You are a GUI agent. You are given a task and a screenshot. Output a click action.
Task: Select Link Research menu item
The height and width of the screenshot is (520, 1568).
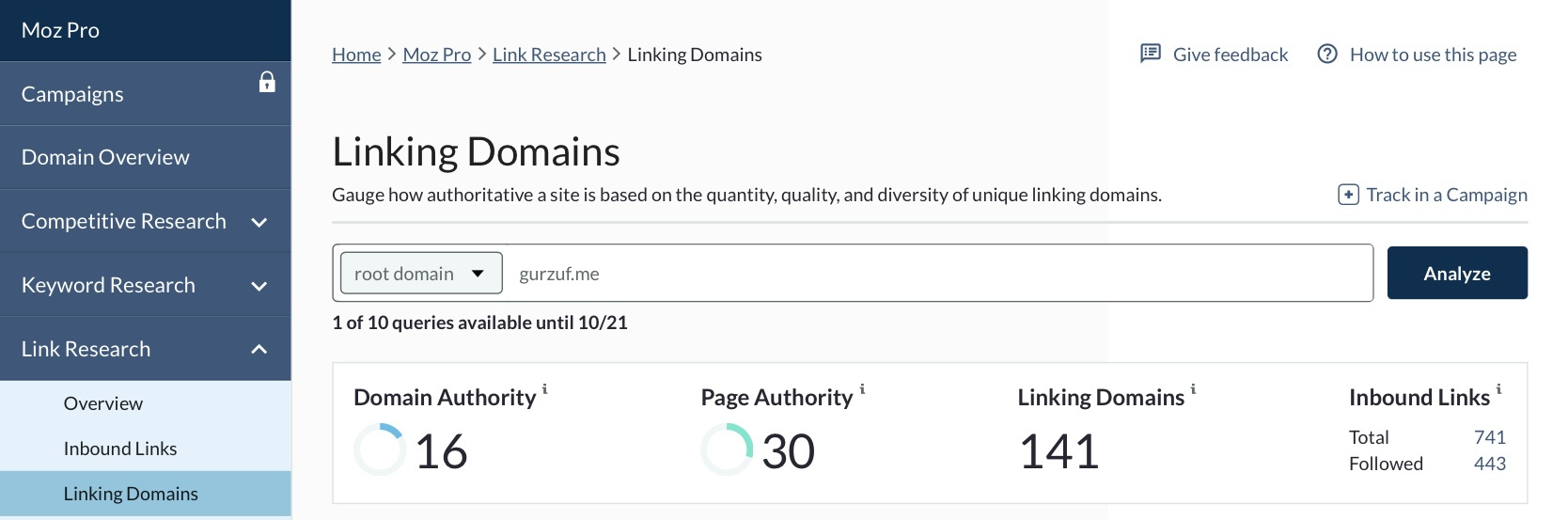point(146,349)
